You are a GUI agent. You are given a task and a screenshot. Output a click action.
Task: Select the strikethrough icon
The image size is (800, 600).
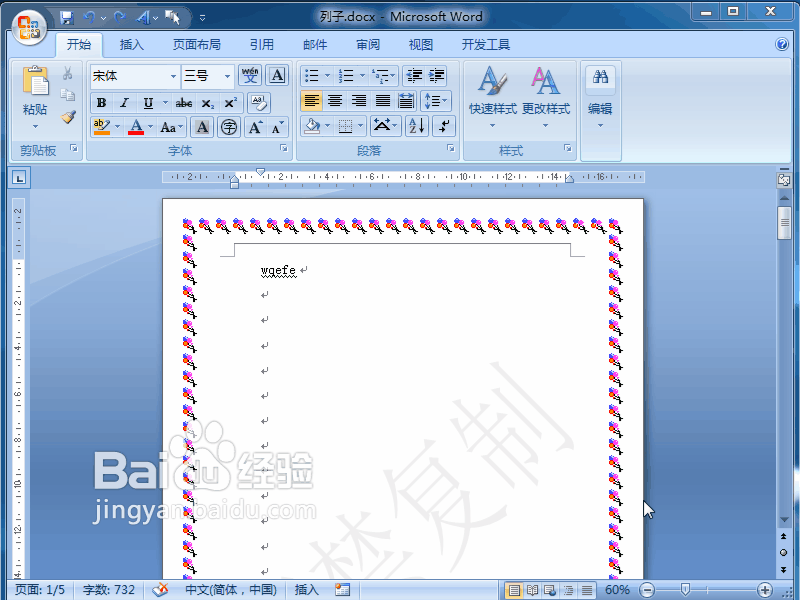pos(182,103)
